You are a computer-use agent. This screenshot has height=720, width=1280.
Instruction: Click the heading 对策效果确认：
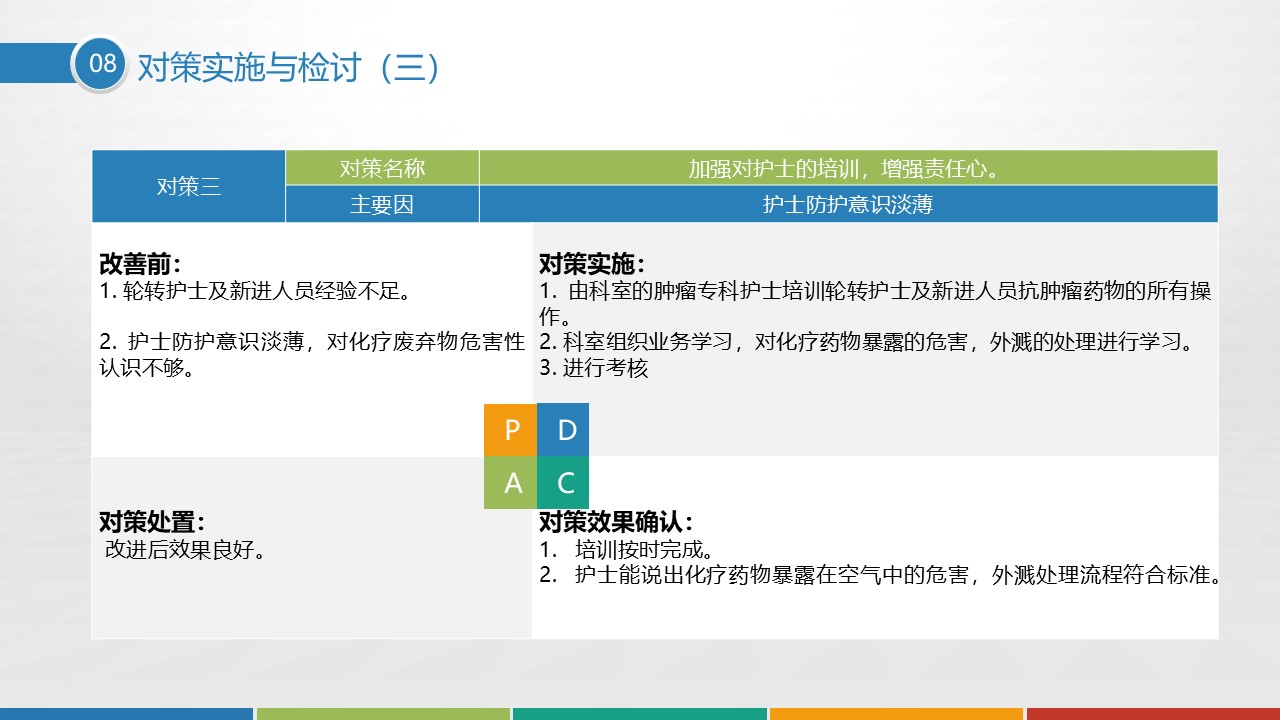click(x=616, y=522)
